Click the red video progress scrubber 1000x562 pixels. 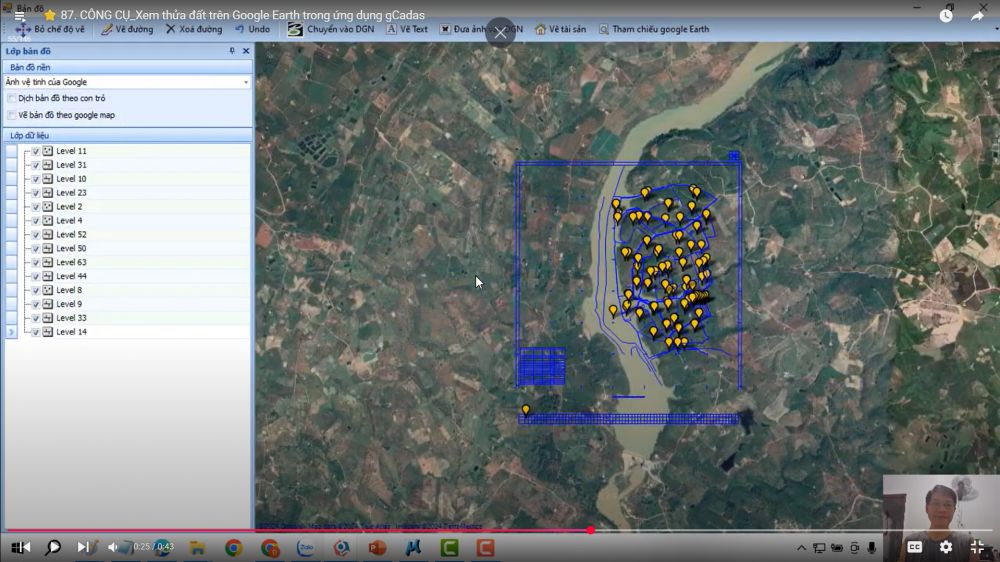tap(591, 530)
